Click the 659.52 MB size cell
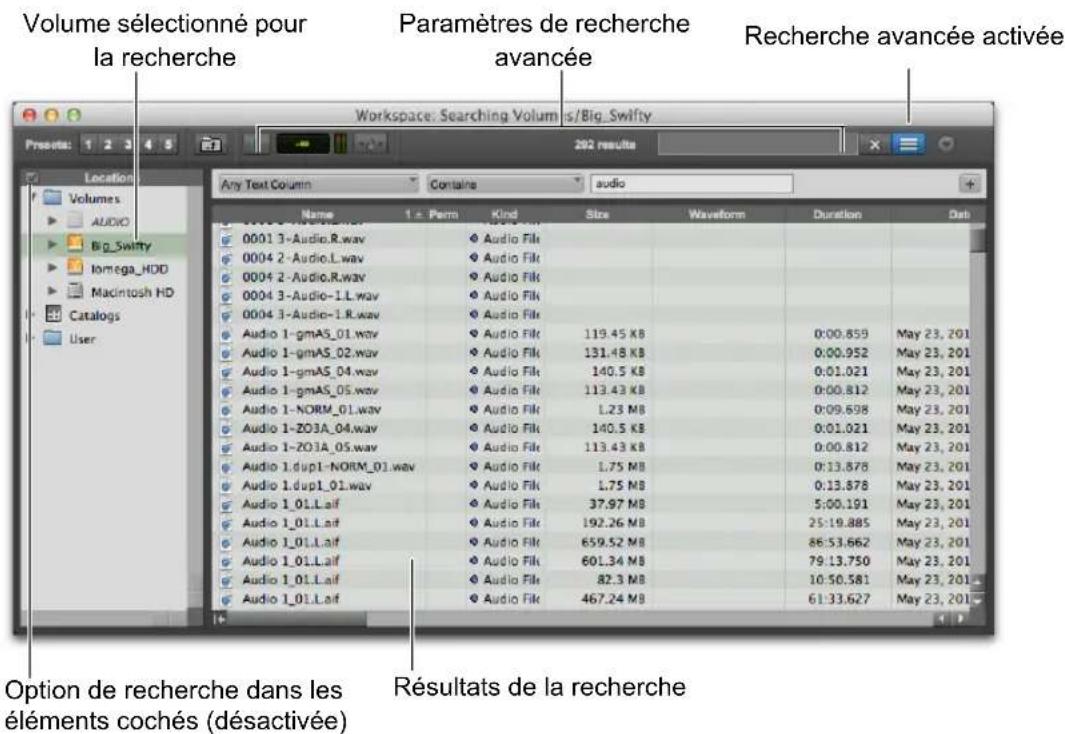The image size is (1065, 734). tap(612, 543)
